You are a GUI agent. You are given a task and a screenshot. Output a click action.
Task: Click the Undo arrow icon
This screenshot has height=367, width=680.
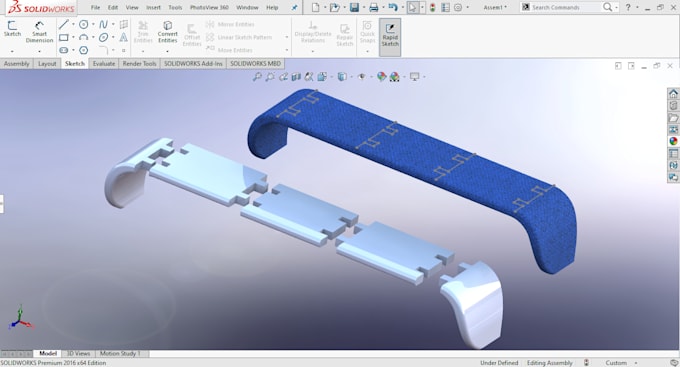coord(393,7)
